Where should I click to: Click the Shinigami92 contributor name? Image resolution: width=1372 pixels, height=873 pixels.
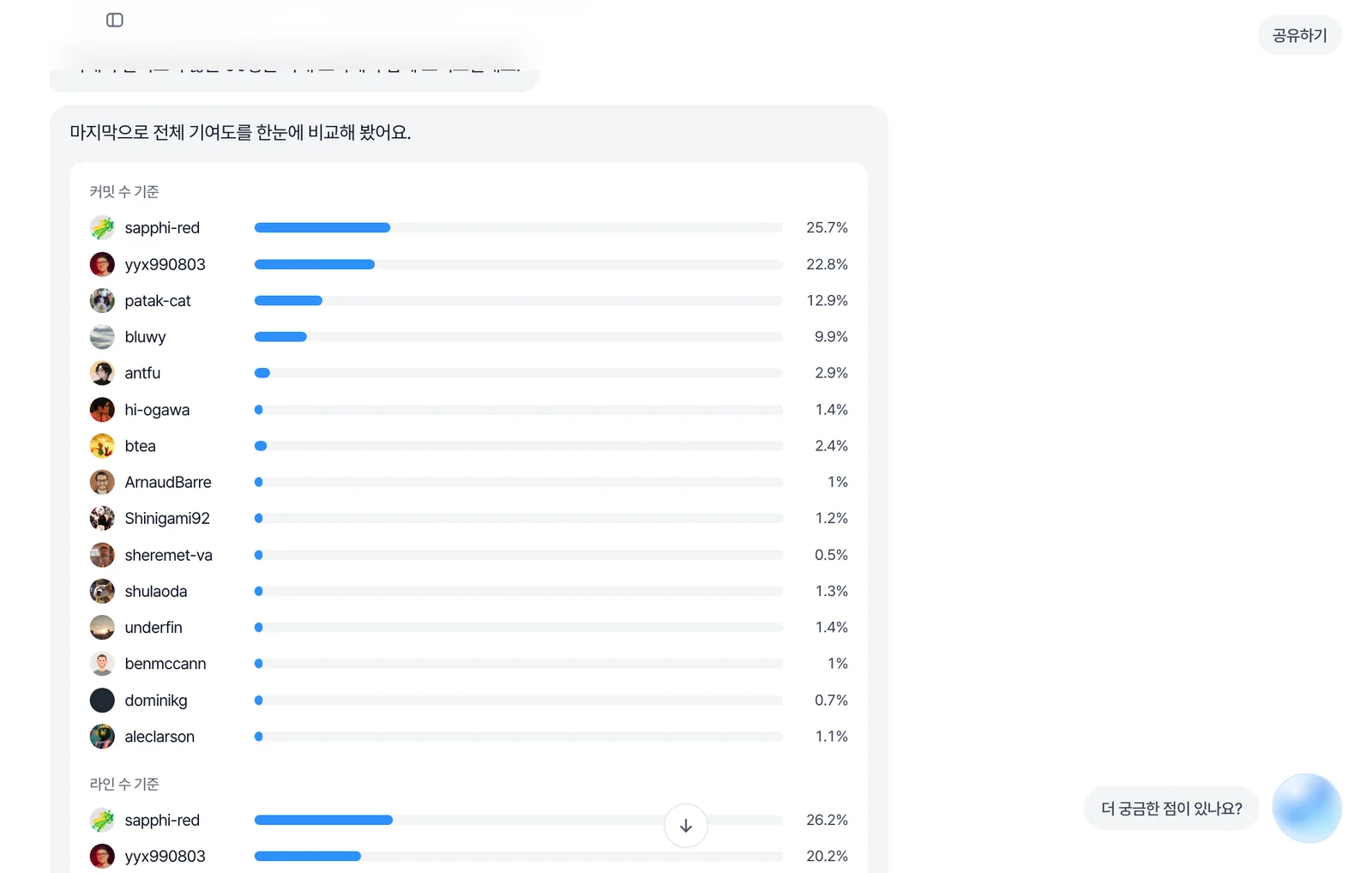tap(167, 518)
